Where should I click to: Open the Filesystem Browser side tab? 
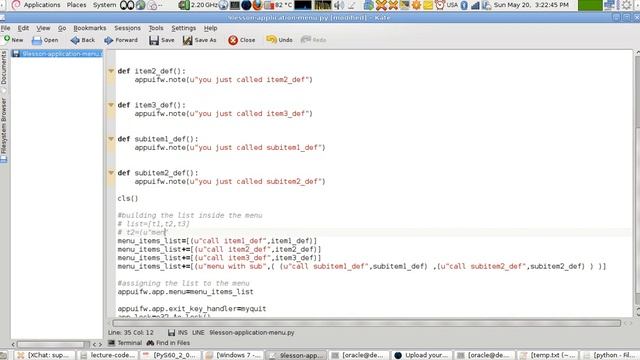click(4, 129)
